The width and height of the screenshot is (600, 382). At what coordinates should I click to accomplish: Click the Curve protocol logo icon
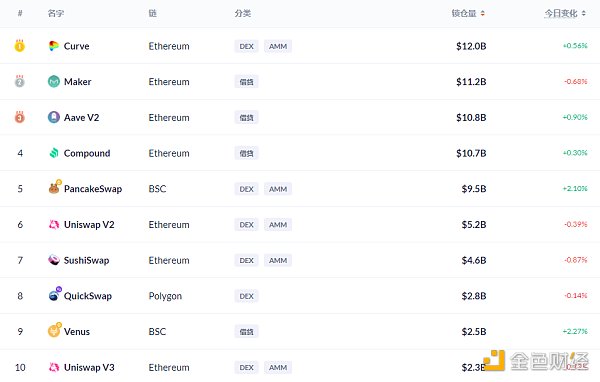[54, 46]
